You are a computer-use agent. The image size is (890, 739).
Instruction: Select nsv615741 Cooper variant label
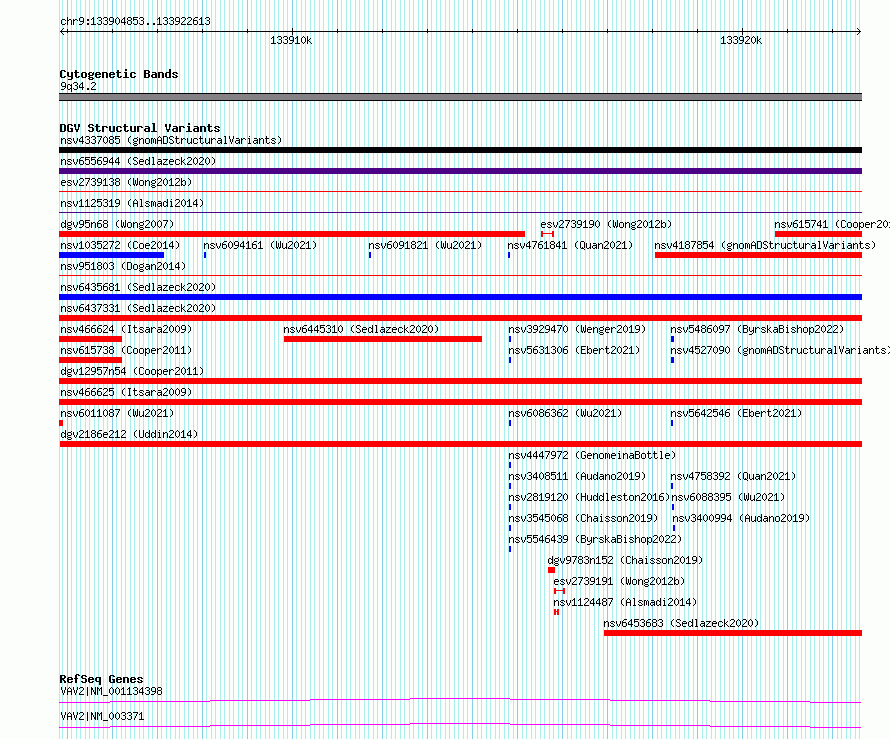(832, 224)
